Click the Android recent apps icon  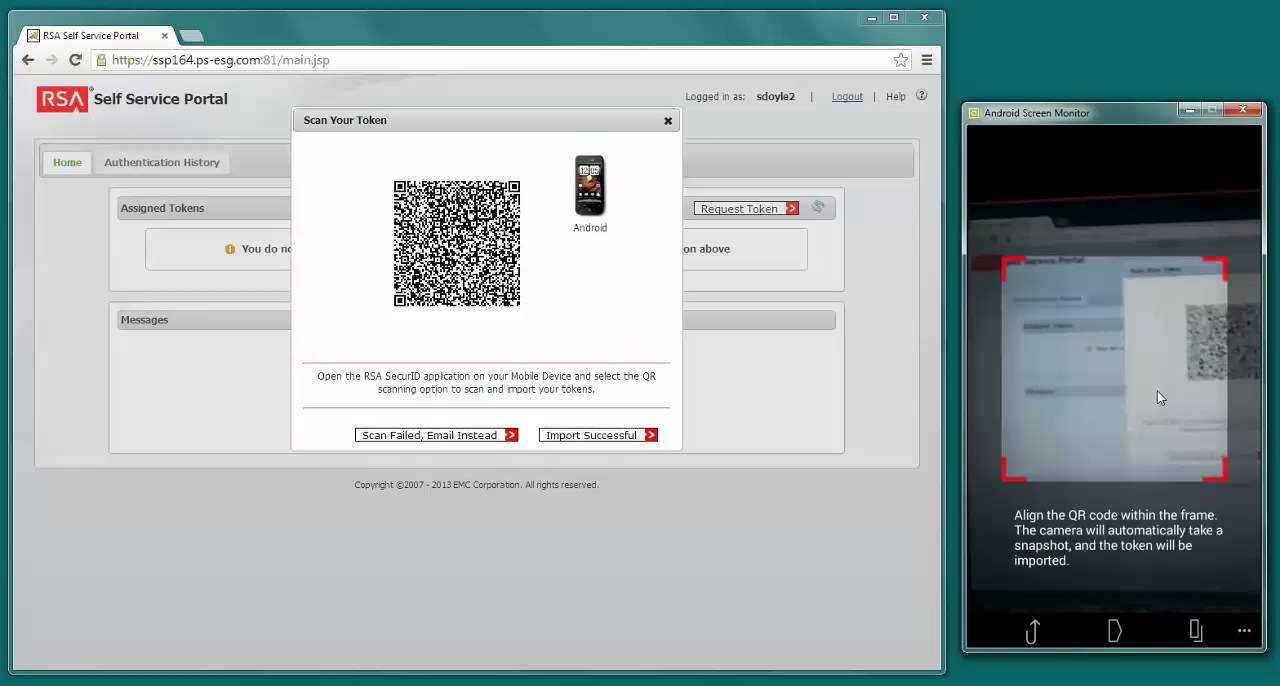tap(1196, 630)
